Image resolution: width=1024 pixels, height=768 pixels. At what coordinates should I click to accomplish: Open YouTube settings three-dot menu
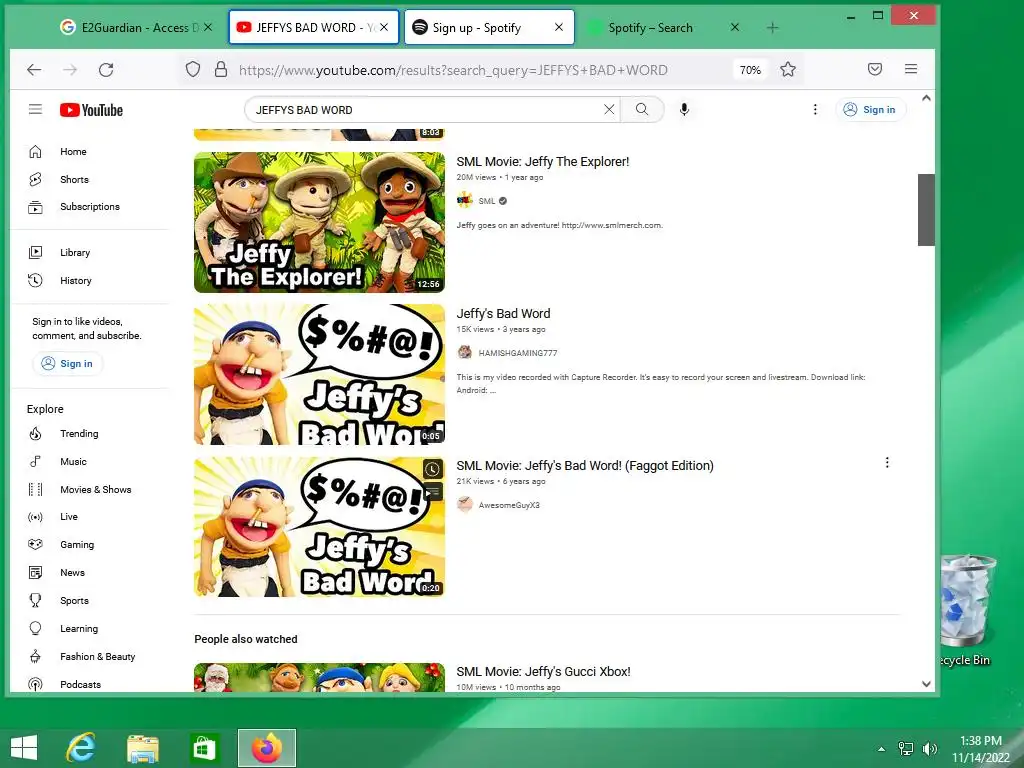(815, 110)
